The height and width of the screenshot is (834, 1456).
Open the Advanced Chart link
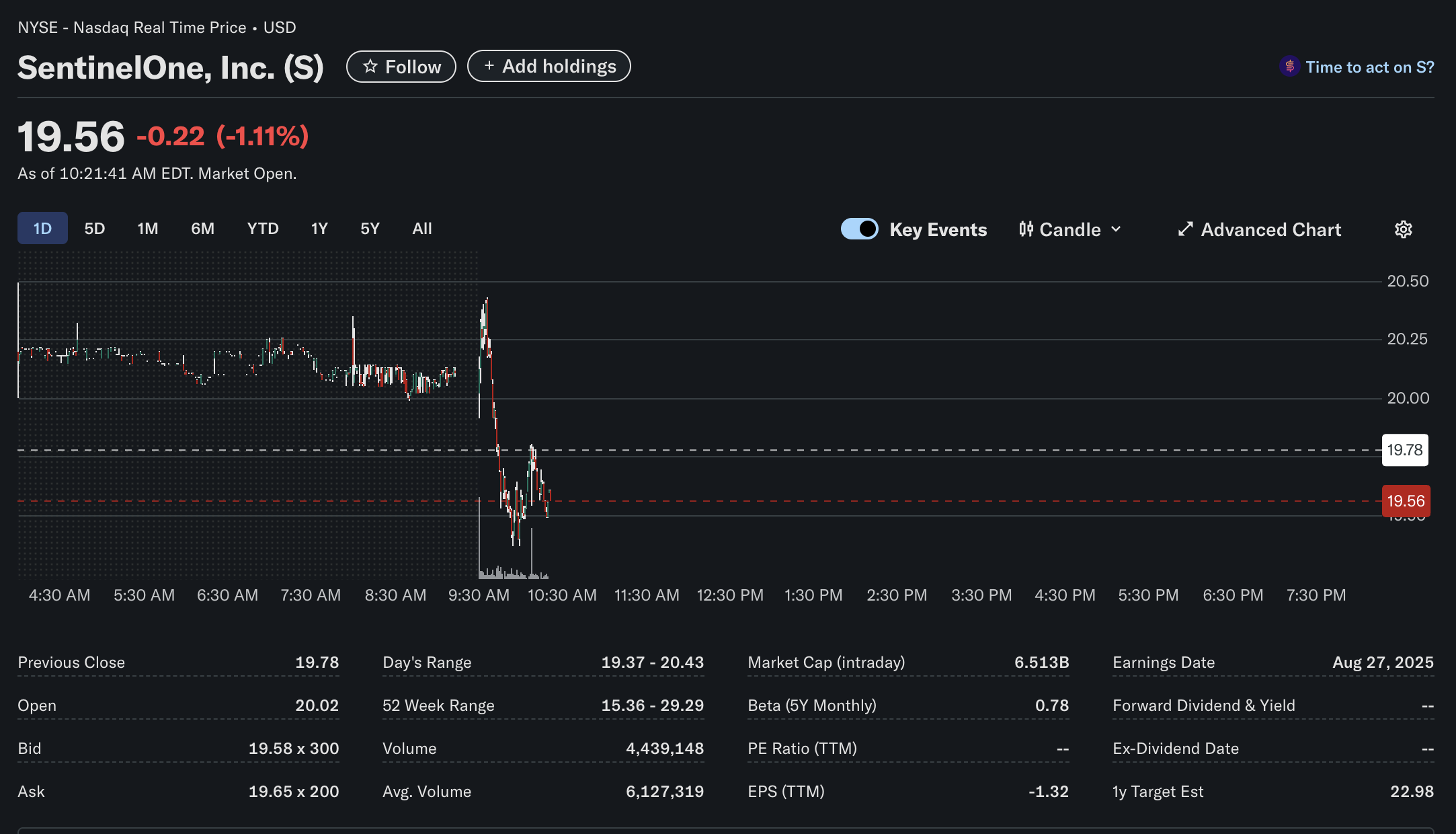[x=1259, y=229]
